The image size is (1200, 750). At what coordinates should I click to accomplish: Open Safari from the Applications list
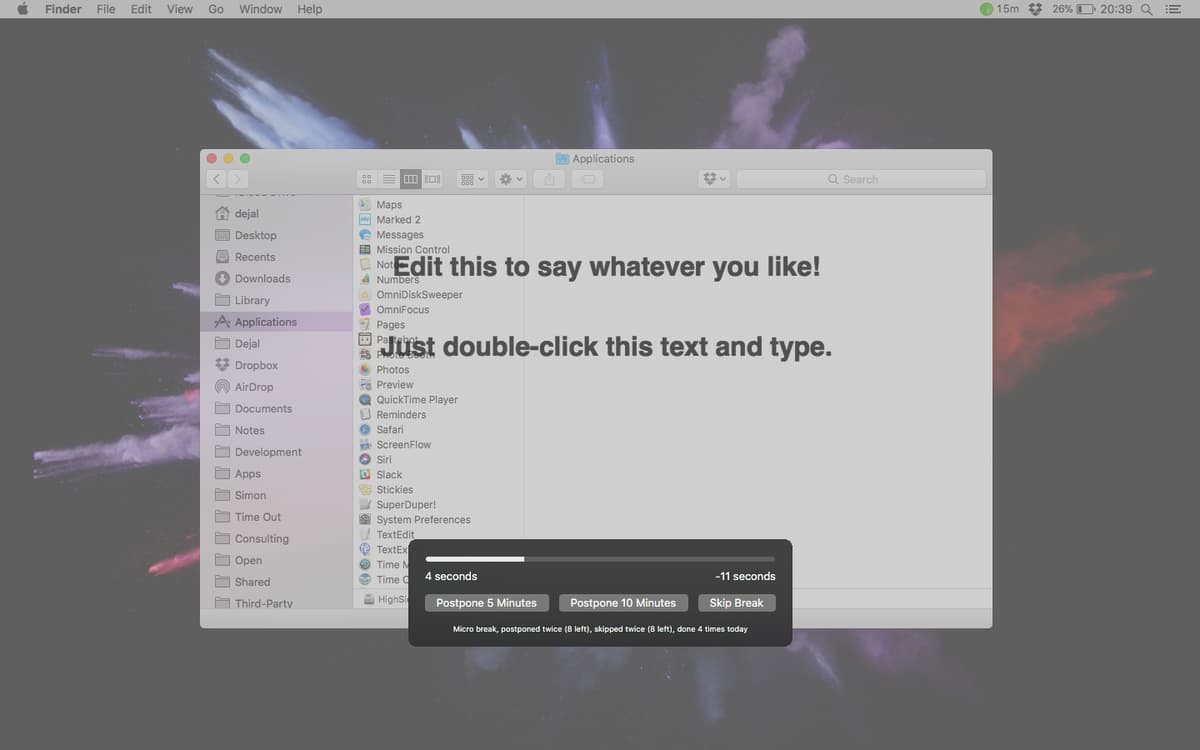(x=389, y=429)
